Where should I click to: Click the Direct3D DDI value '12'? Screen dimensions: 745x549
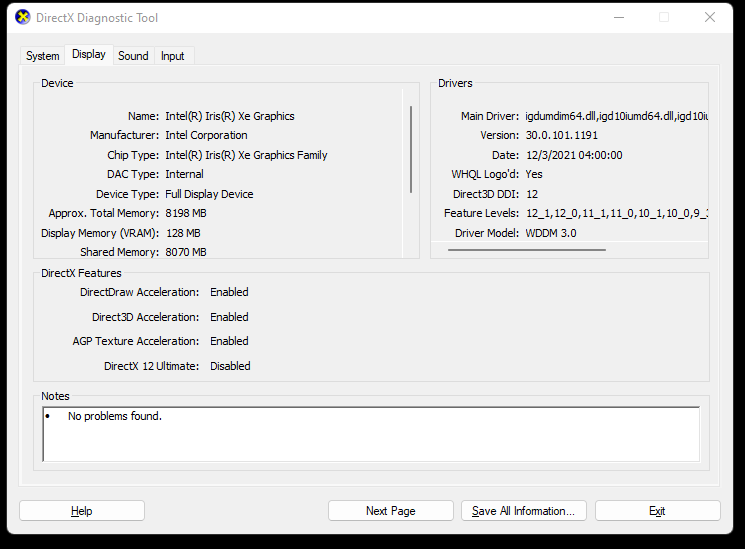tap(532, 194)
